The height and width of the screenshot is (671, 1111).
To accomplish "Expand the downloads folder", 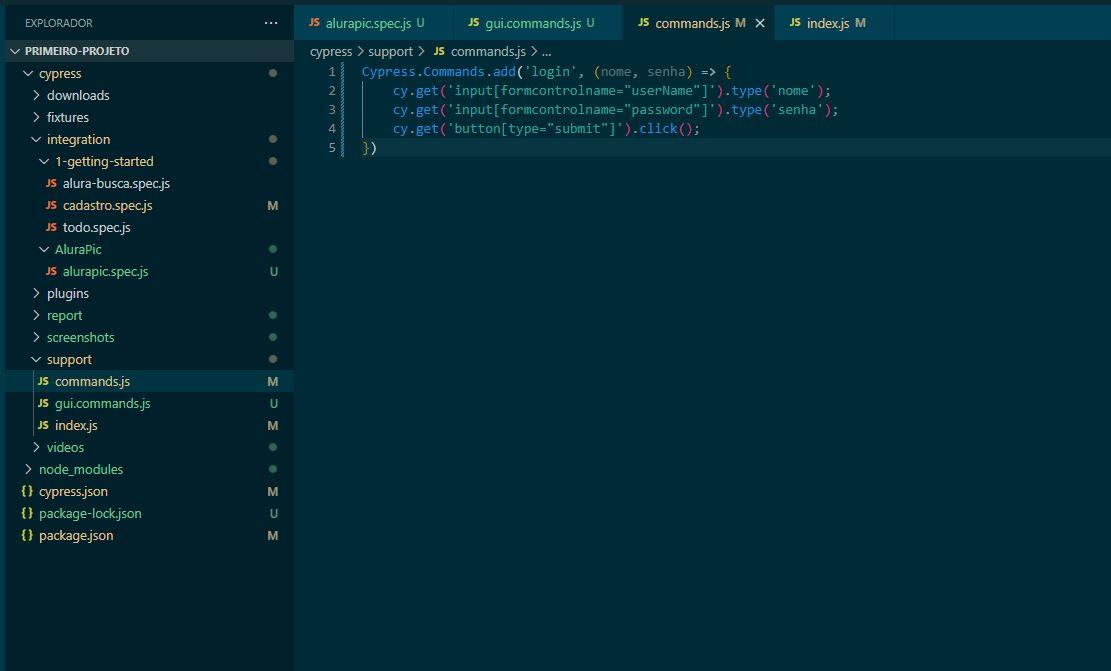I will (x=77, y=95).
